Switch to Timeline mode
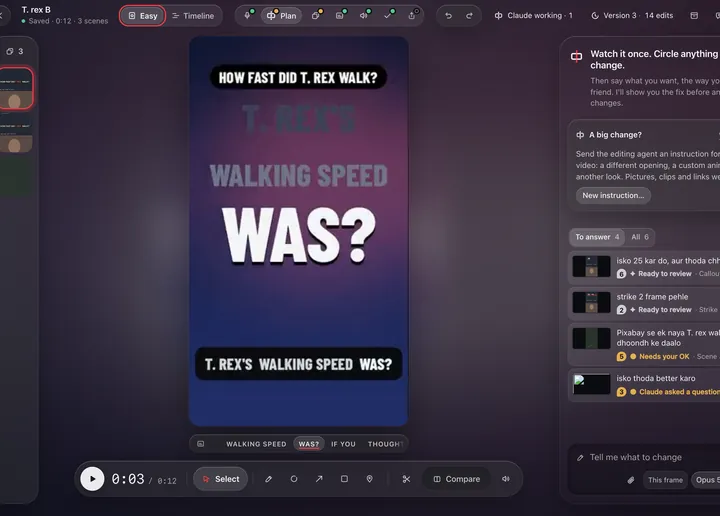The image size is (720, 516). [193, 16]
